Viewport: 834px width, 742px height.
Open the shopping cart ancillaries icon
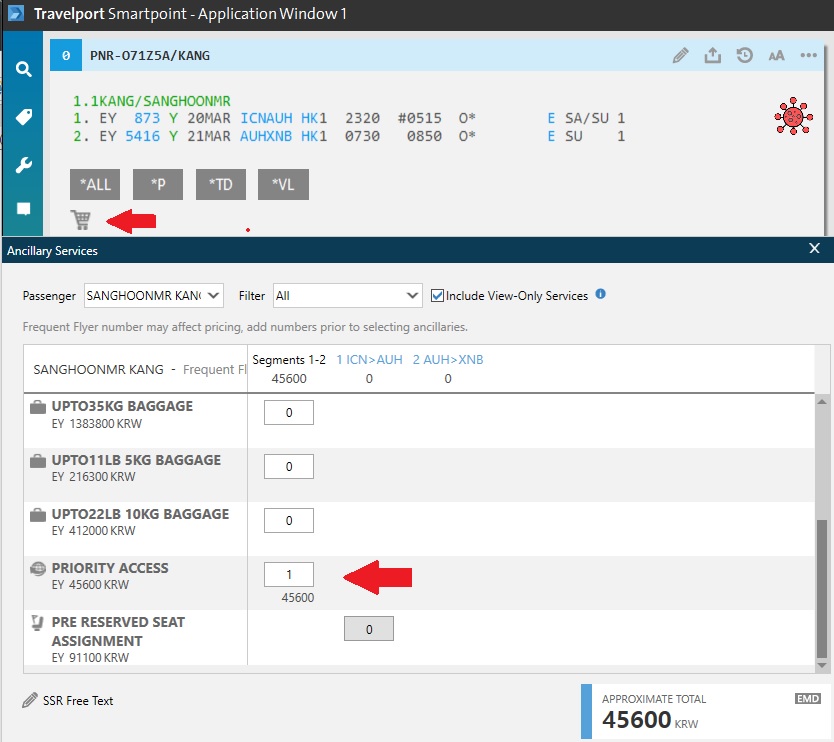(81, 220)
